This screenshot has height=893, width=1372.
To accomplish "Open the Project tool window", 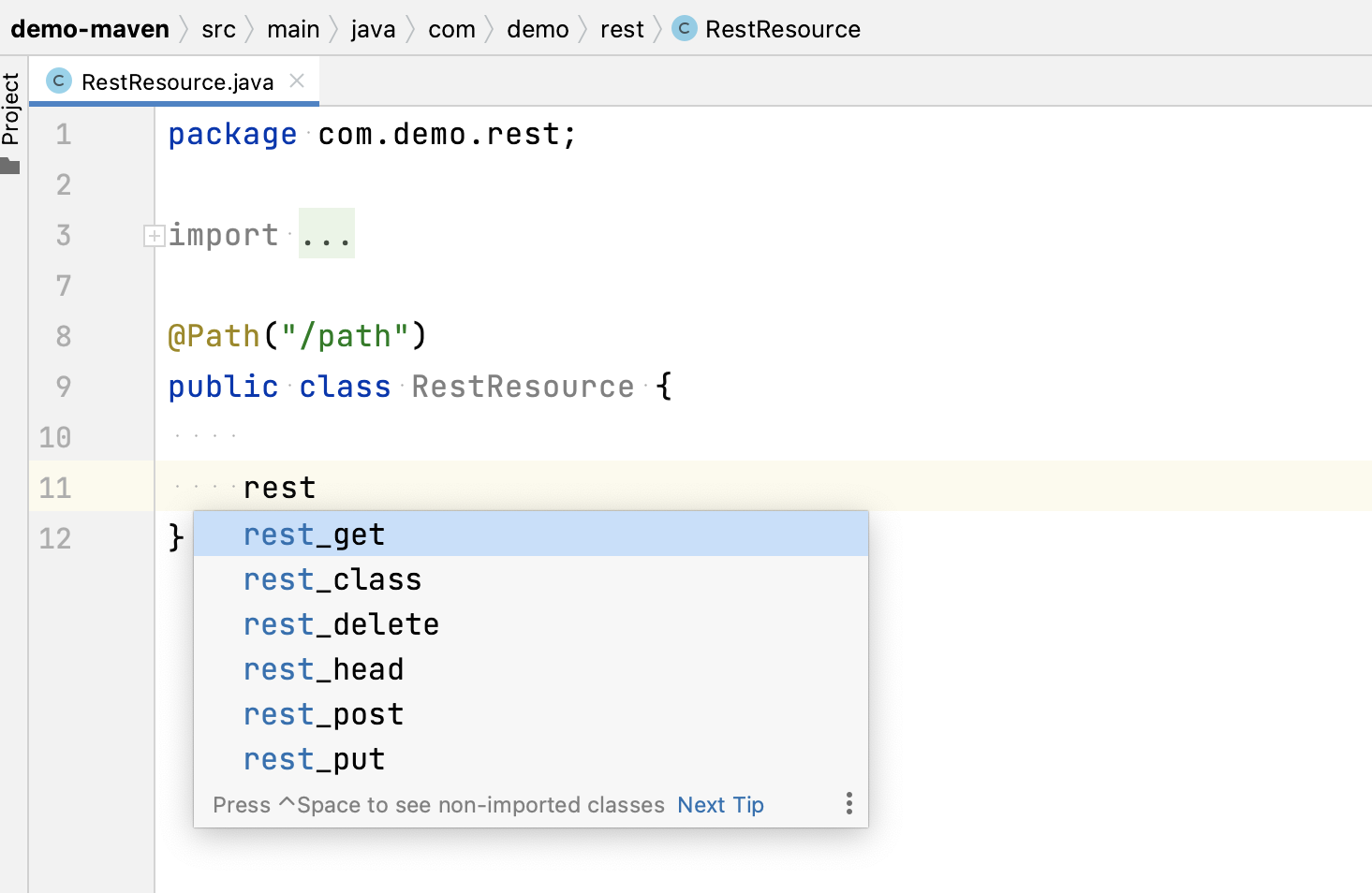I will tap(11, 109).
